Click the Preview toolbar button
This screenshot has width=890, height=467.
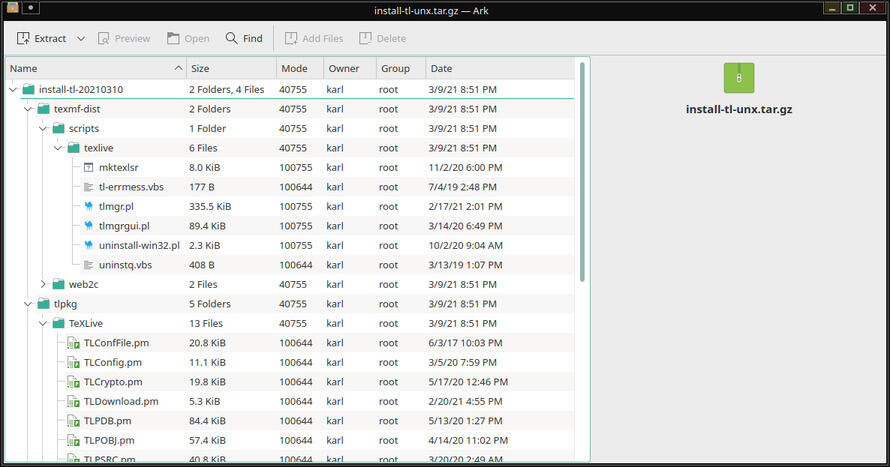click(x=124, y=39)
